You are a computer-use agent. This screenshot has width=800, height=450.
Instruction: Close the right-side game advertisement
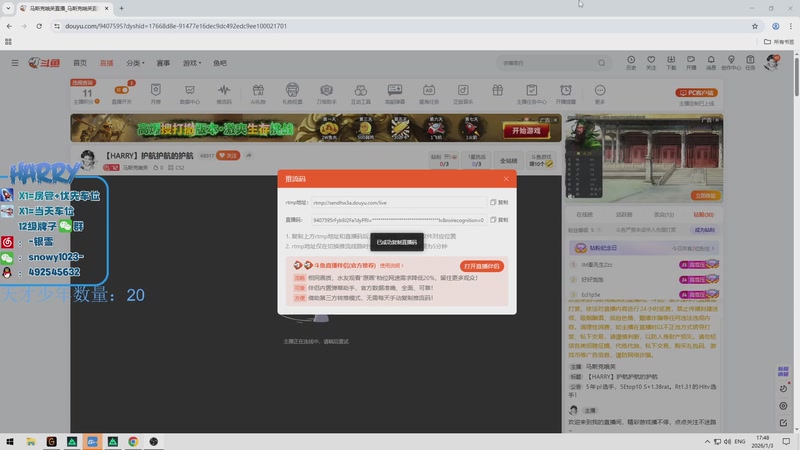(717, 120)
